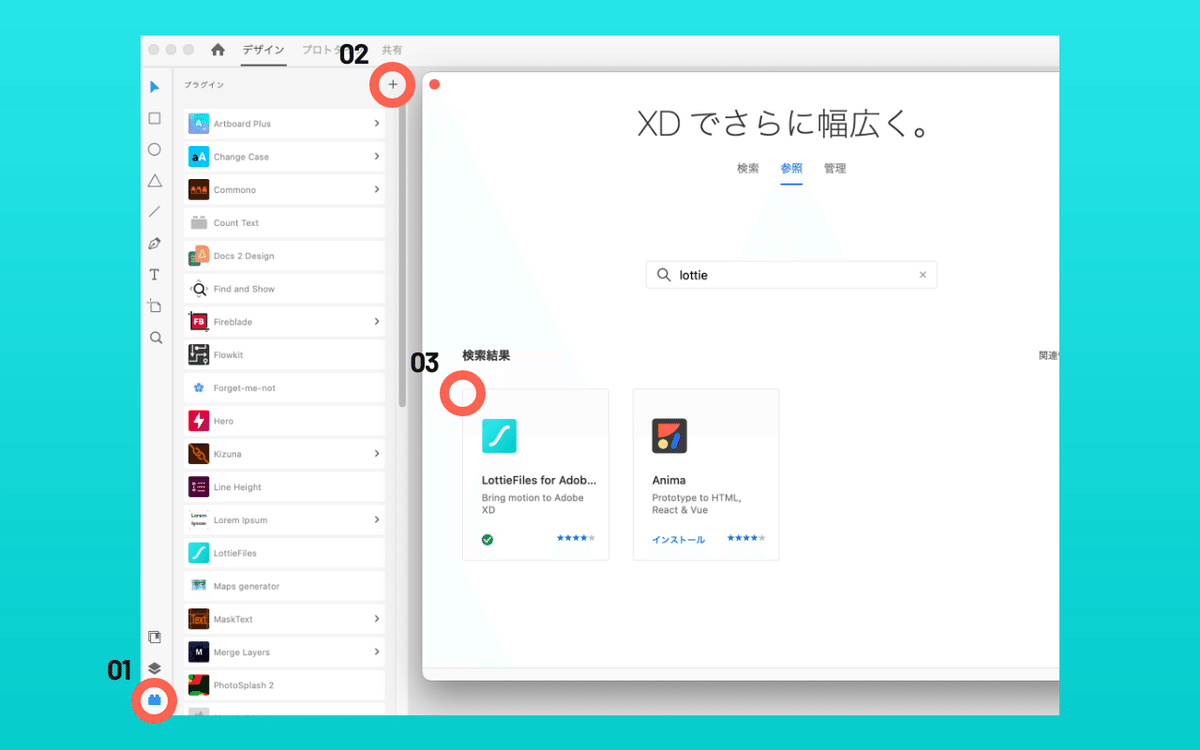Click the green installed checkmark on LottieFiles card
Image resolution: width=1200 pixels, height=750 pixels.
pos(487,539)
